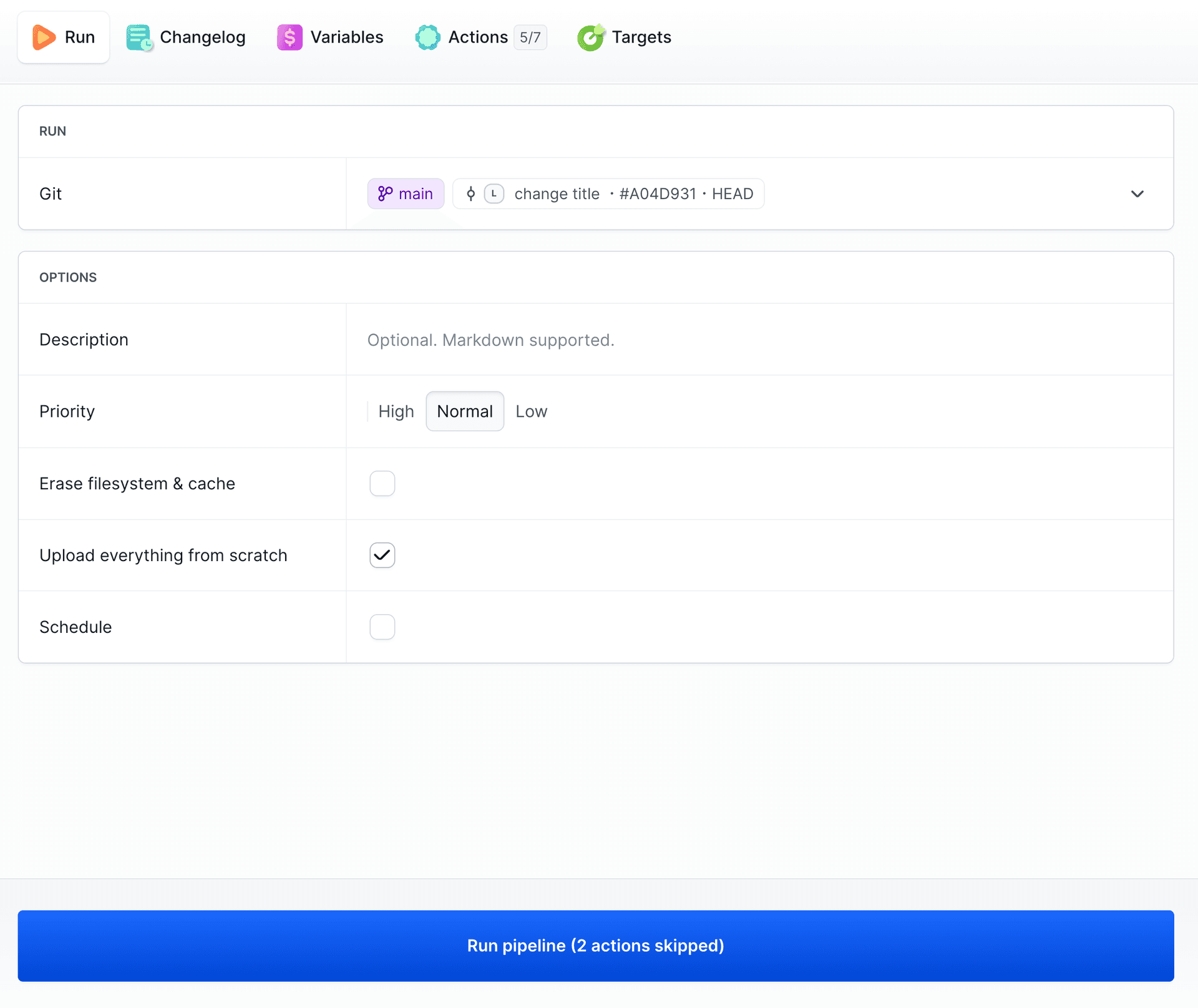Open the Targets tab
Image resolution: width=1198 pixels, height=1008 pixels.
(625, 37)
